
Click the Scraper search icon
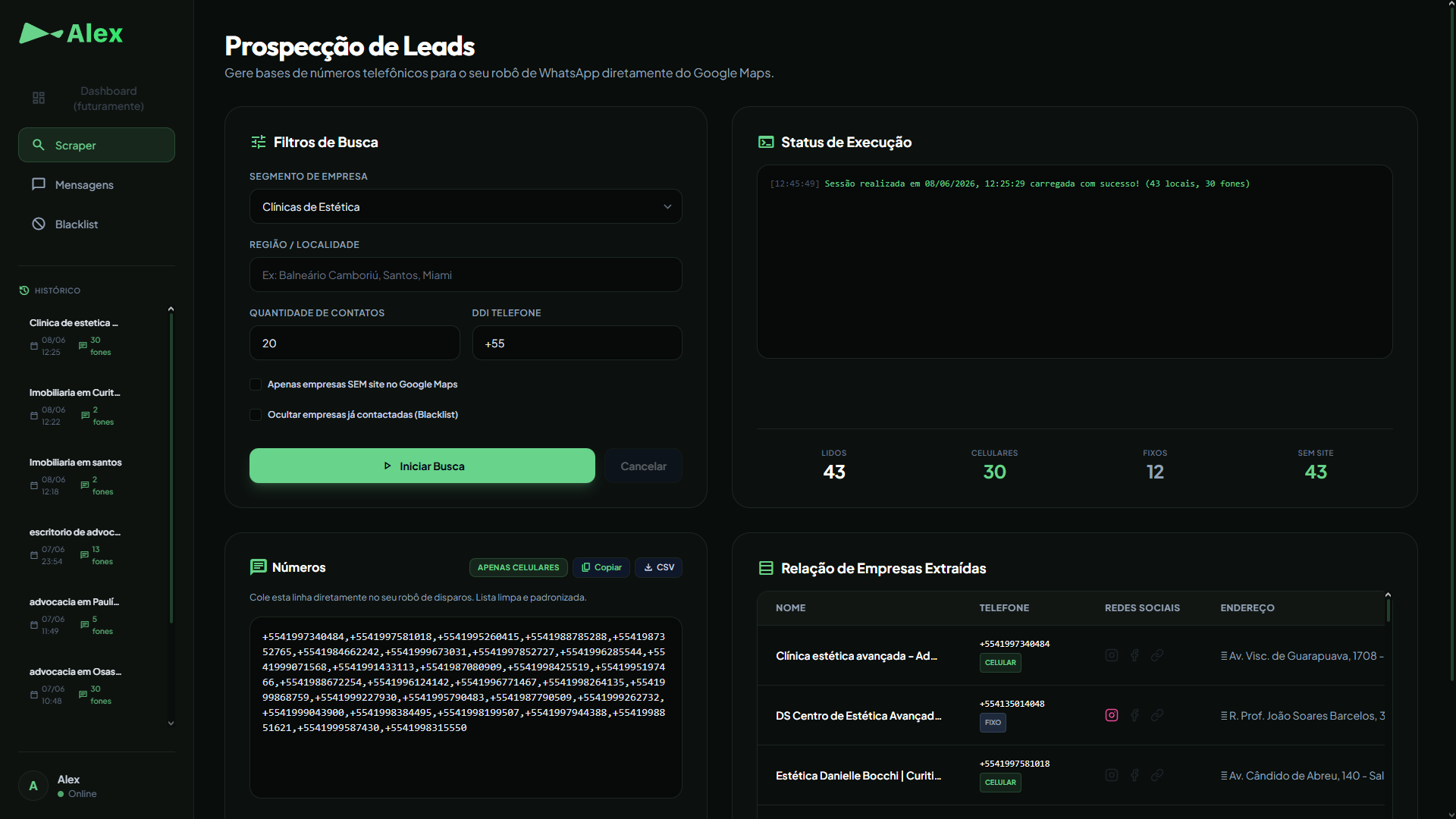coord(38,145)
